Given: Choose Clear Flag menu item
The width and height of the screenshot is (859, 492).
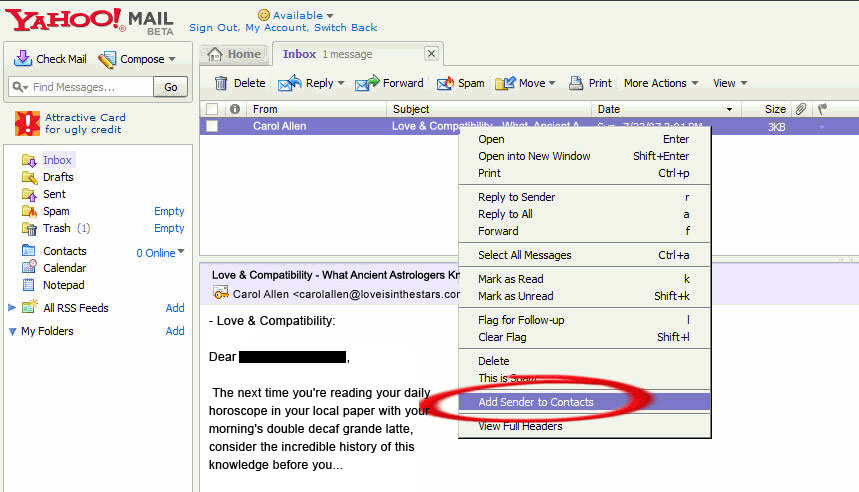Looking at the screenshot, I should tap(584, 337).
